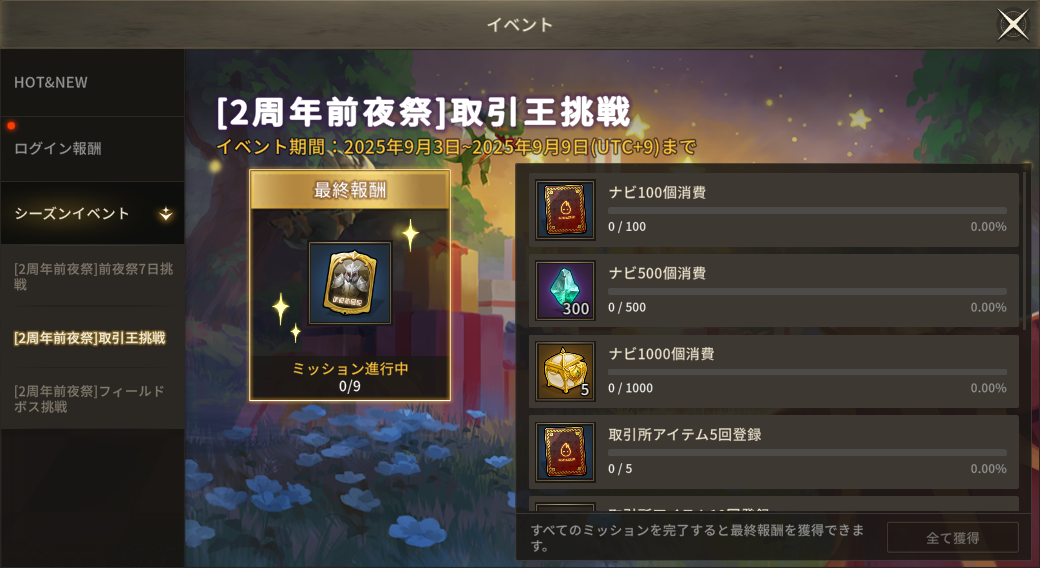This screenshot has width=1040, height=568.
Task: Close the イベント window with the X icon
Action: pos(1013,25)
